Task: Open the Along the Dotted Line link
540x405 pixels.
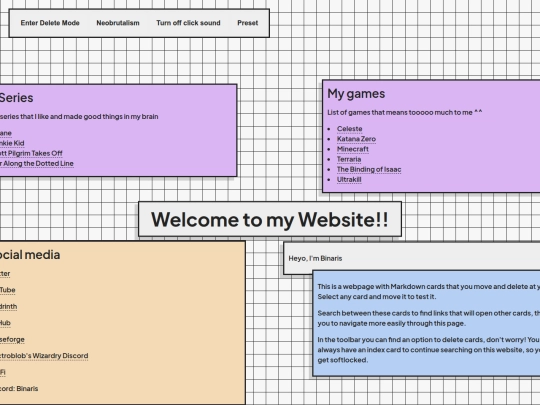Action: point(37,164)
